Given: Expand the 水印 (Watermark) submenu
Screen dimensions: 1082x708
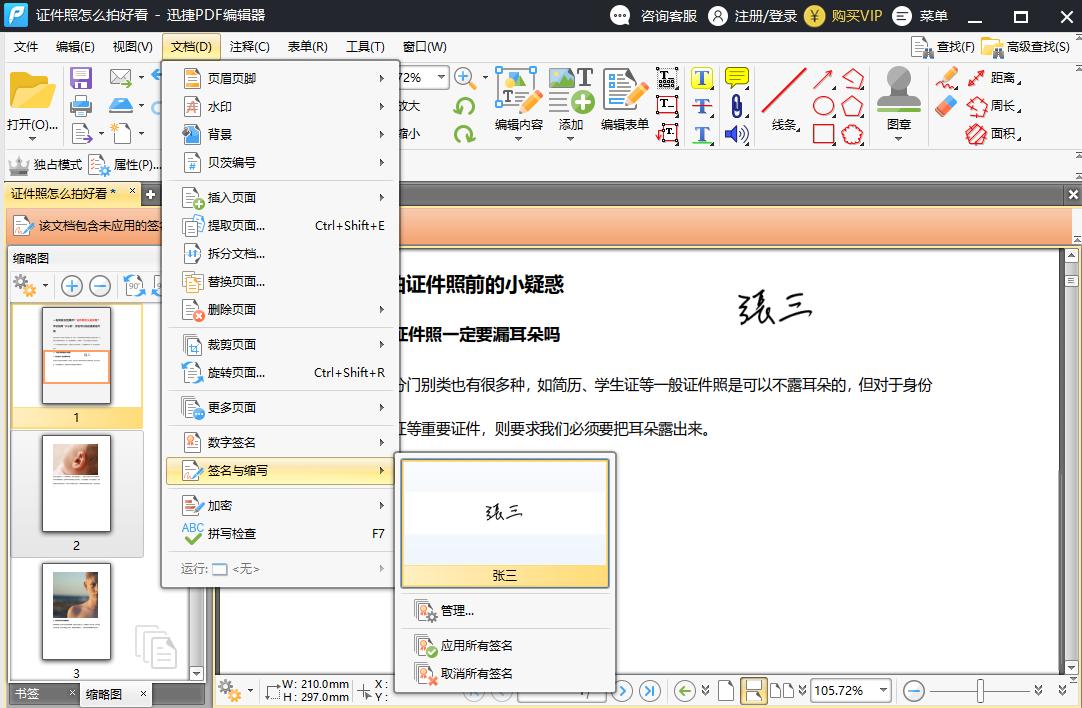Looking at the screenshot, I should [x=228, y=105].
